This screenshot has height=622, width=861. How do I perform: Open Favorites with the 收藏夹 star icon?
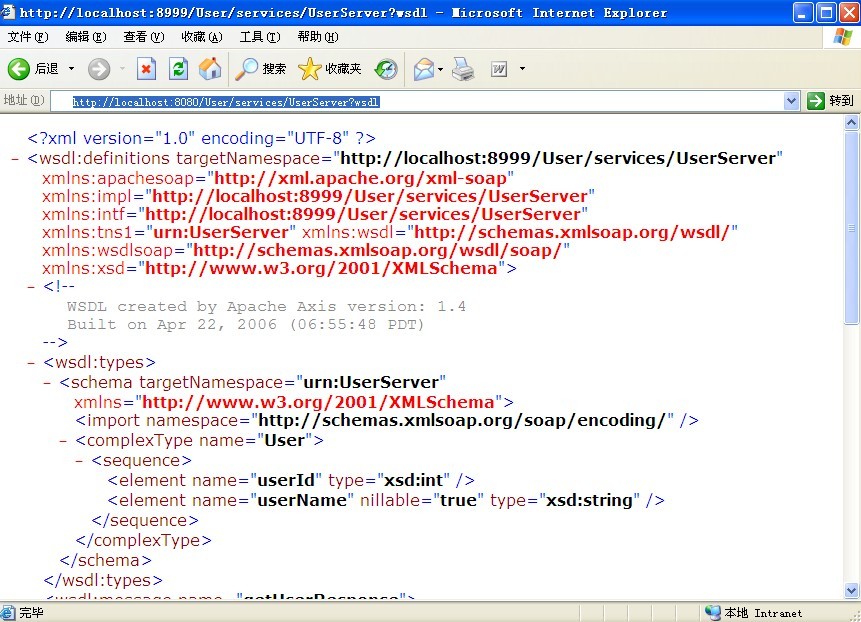tap(309, 70)
